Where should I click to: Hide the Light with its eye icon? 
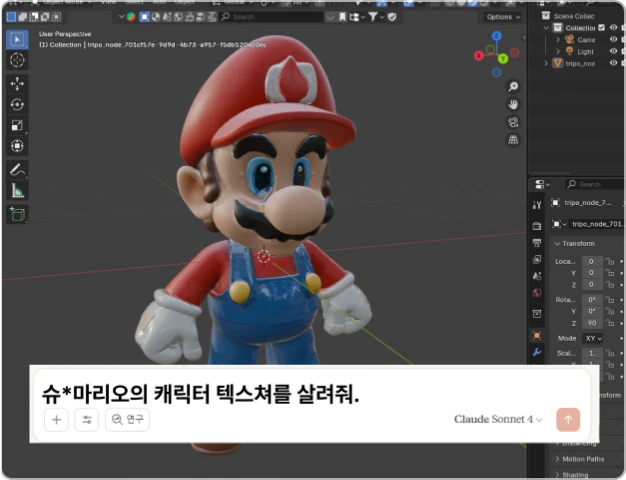pyautogui.click(x=614, y=51)
